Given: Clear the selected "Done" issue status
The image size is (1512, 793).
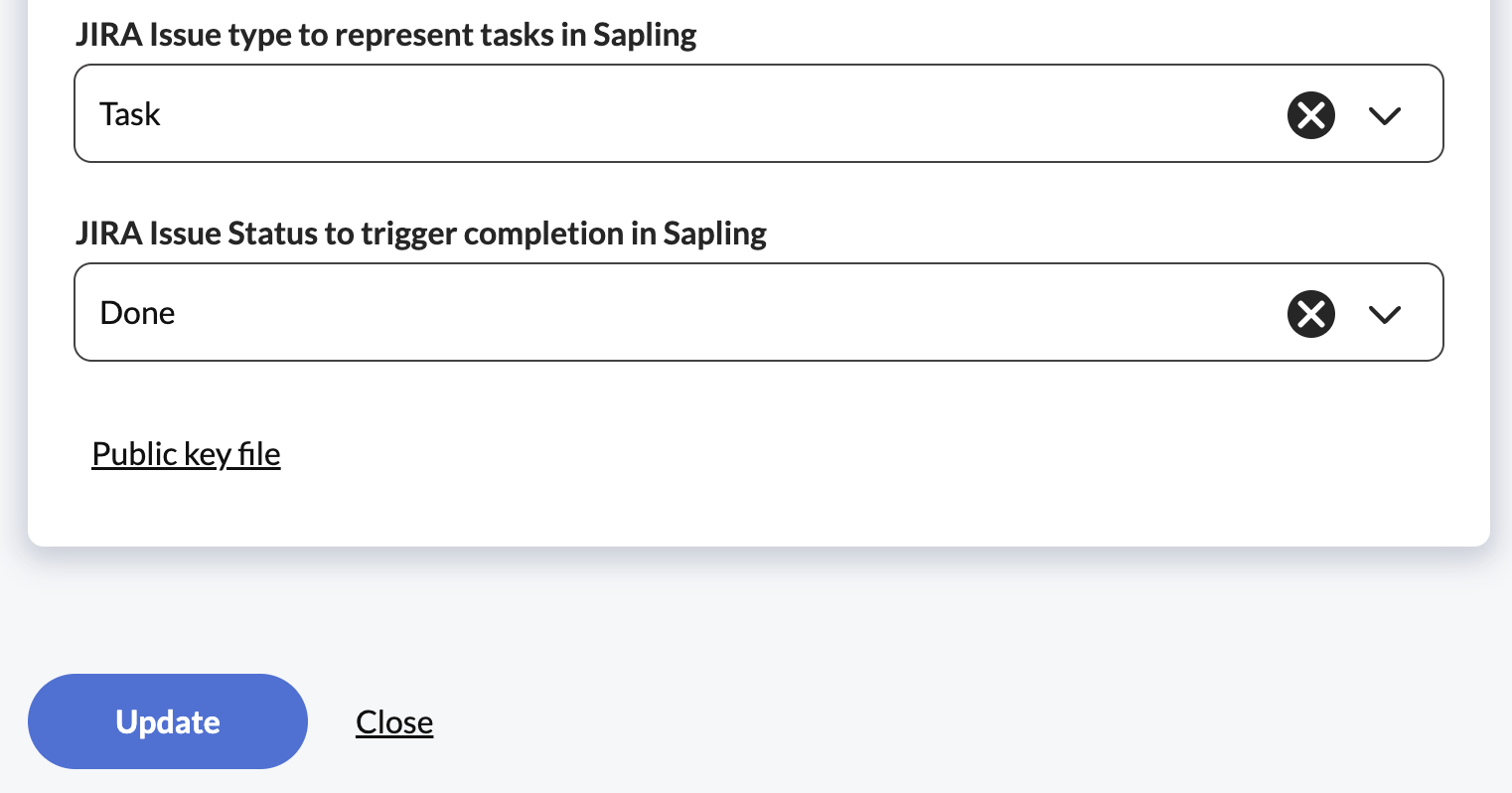Looking at the screenshot, I should pyautogui.click(x=1310, y=314).
